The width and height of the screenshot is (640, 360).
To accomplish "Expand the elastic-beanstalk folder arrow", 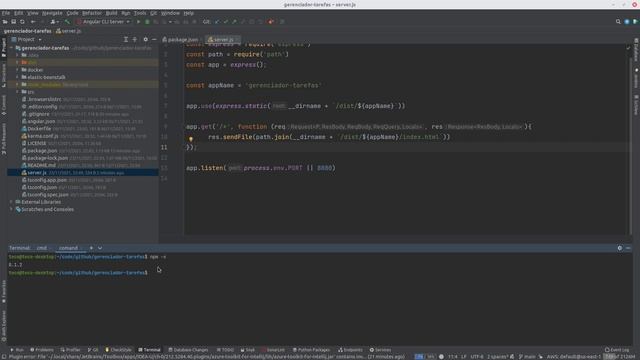I will pyautogui.click(x=17, y=77).
